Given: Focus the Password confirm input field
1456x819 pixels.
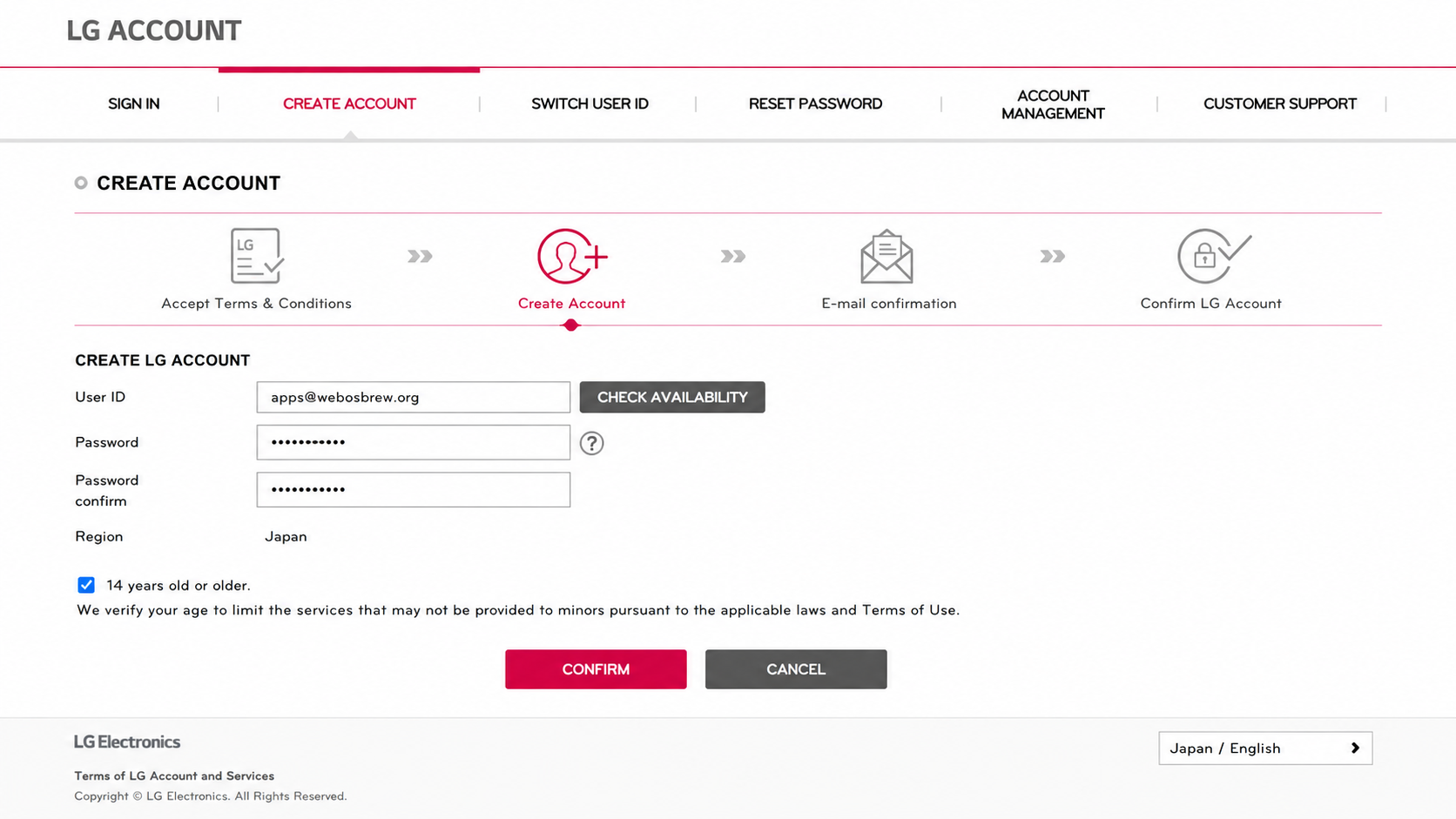Looking at the screenshot, I should pyautogui.click(x=414, y=489).
